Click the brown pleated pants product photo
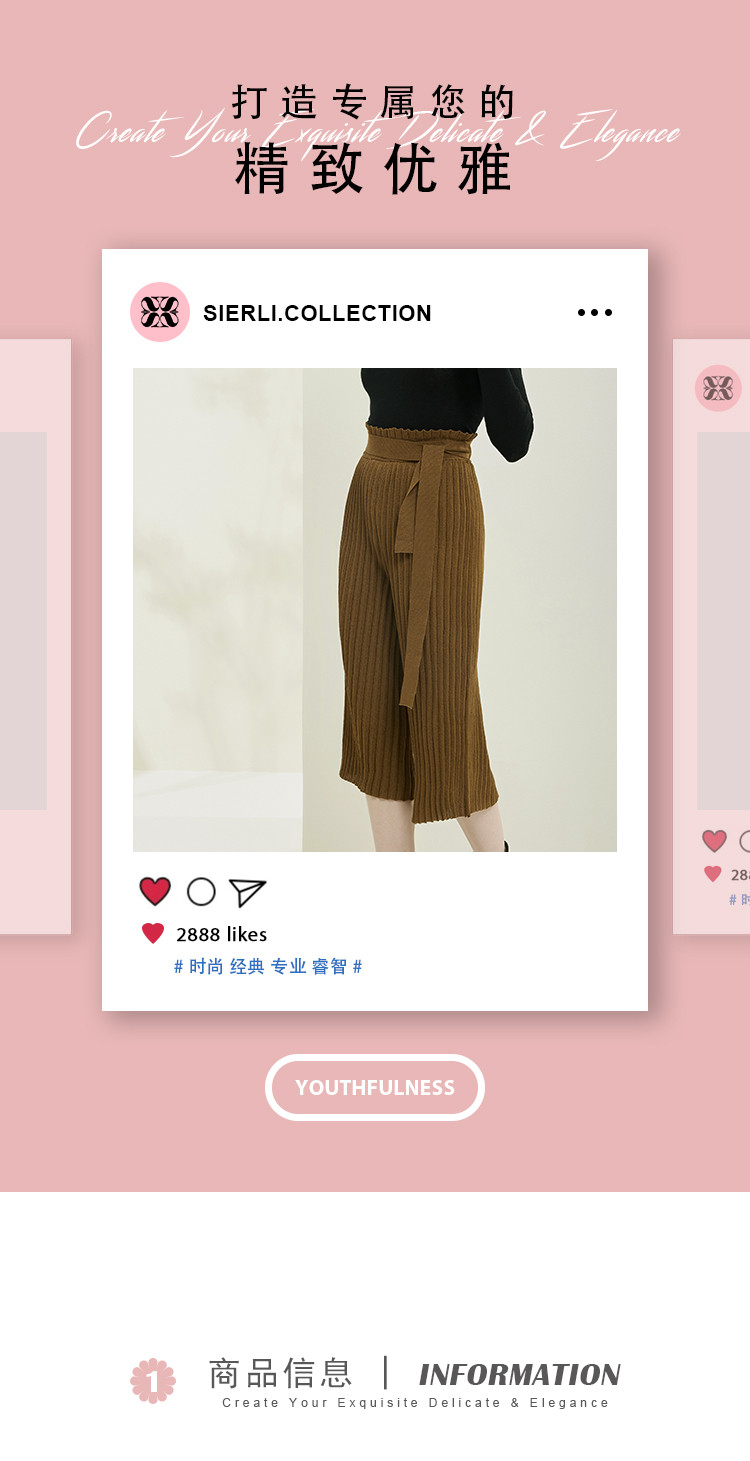Image resolution: width=750 pixels, height=1461 pixels. pos(375,610)
